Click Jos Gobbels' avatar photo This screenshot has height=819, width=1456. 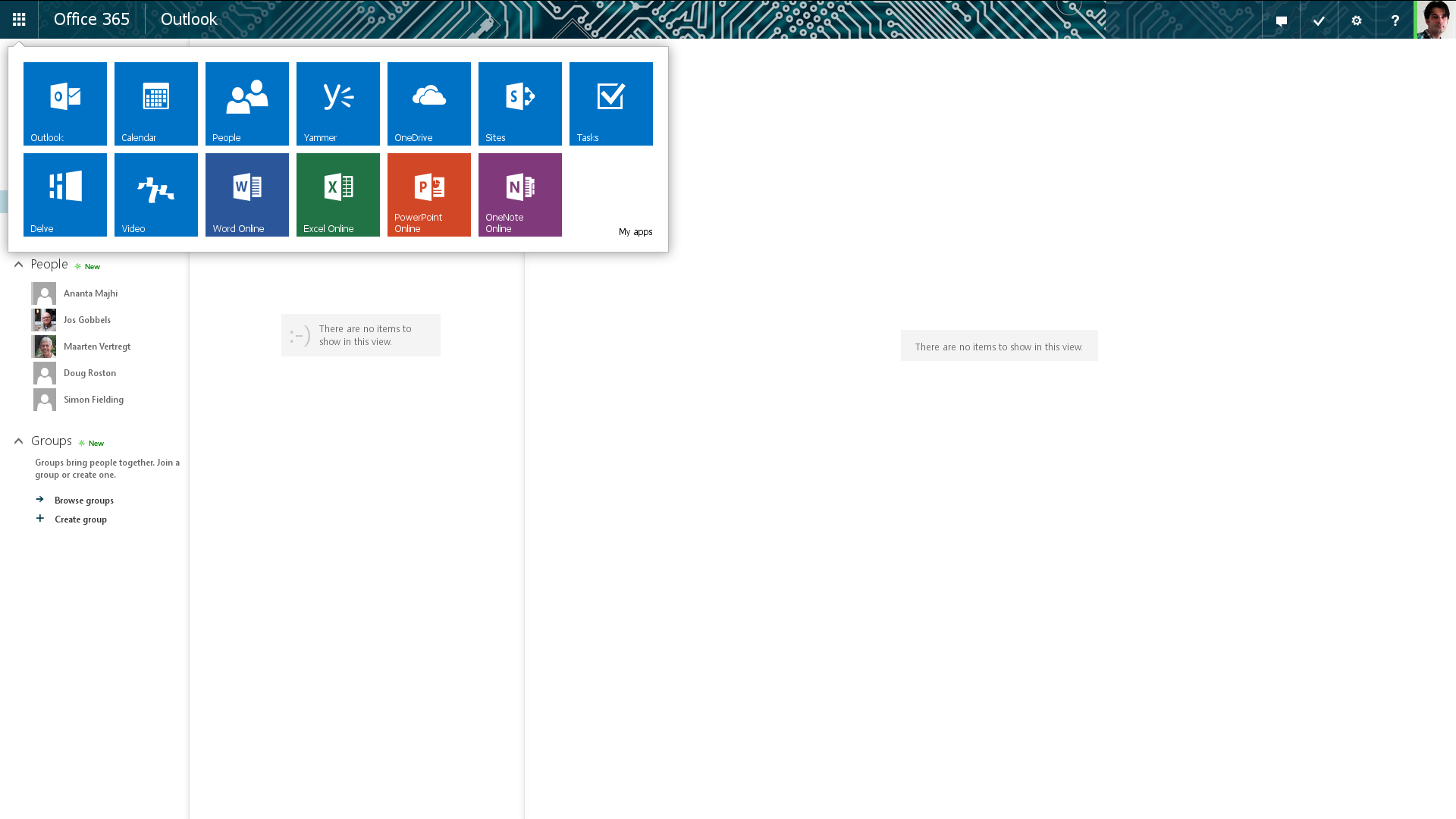click(x=44, y=320)
